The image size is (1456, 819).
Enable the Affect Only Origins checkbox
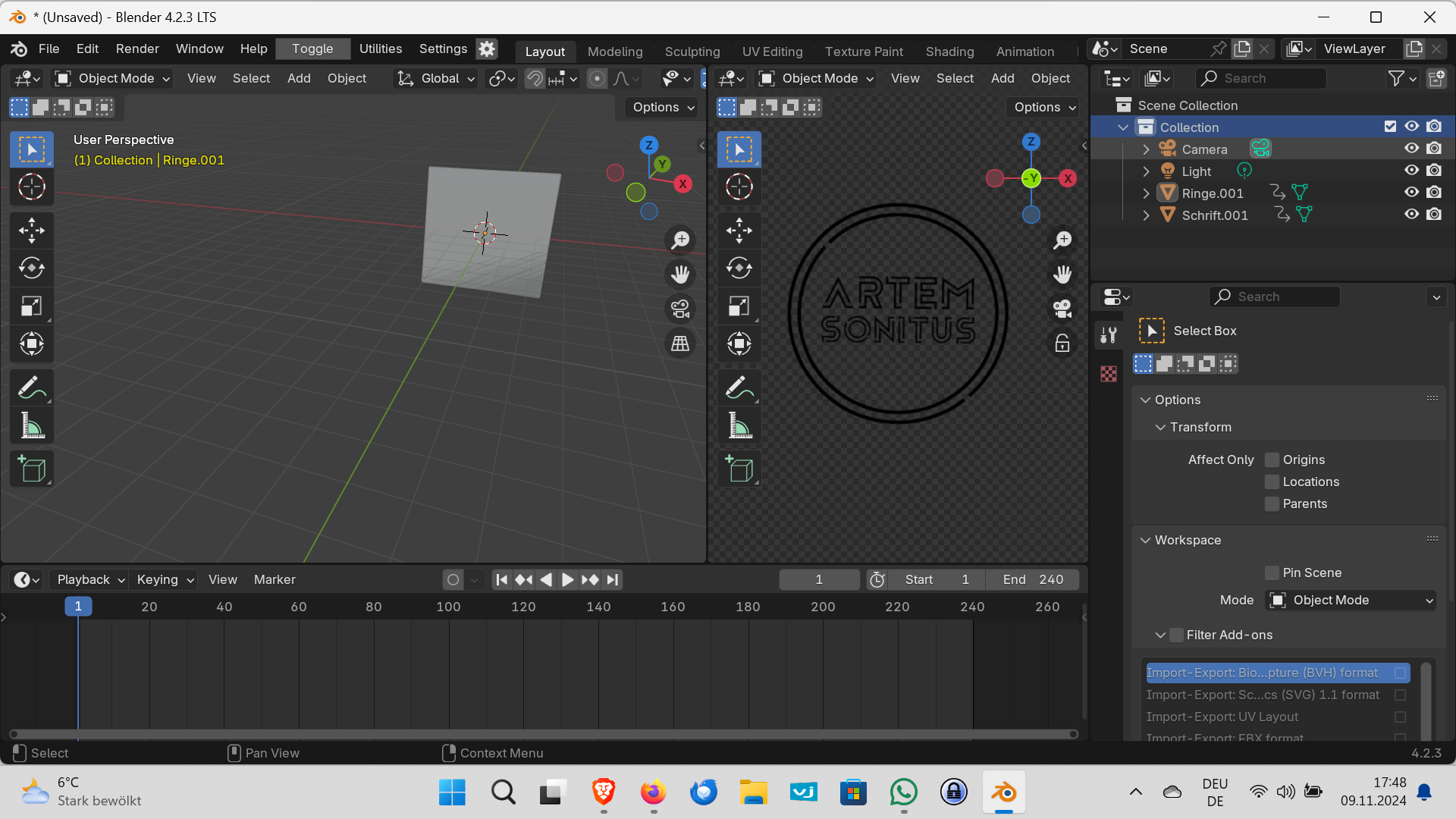(x=1272, y=460)
